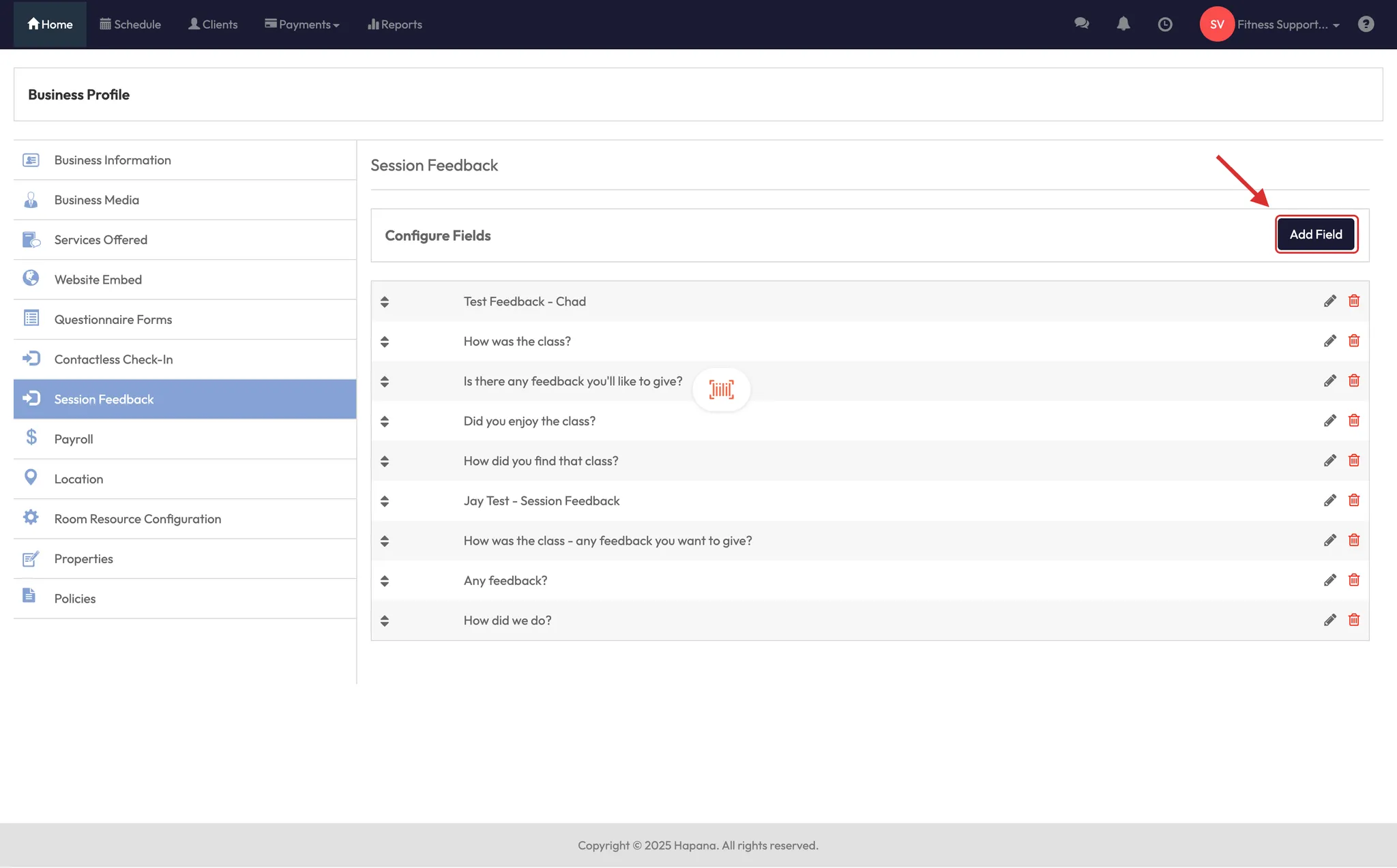The image size is (1397, 868).
Task: Delete the 'How was the class?' field
Action: pos(1354,341)
